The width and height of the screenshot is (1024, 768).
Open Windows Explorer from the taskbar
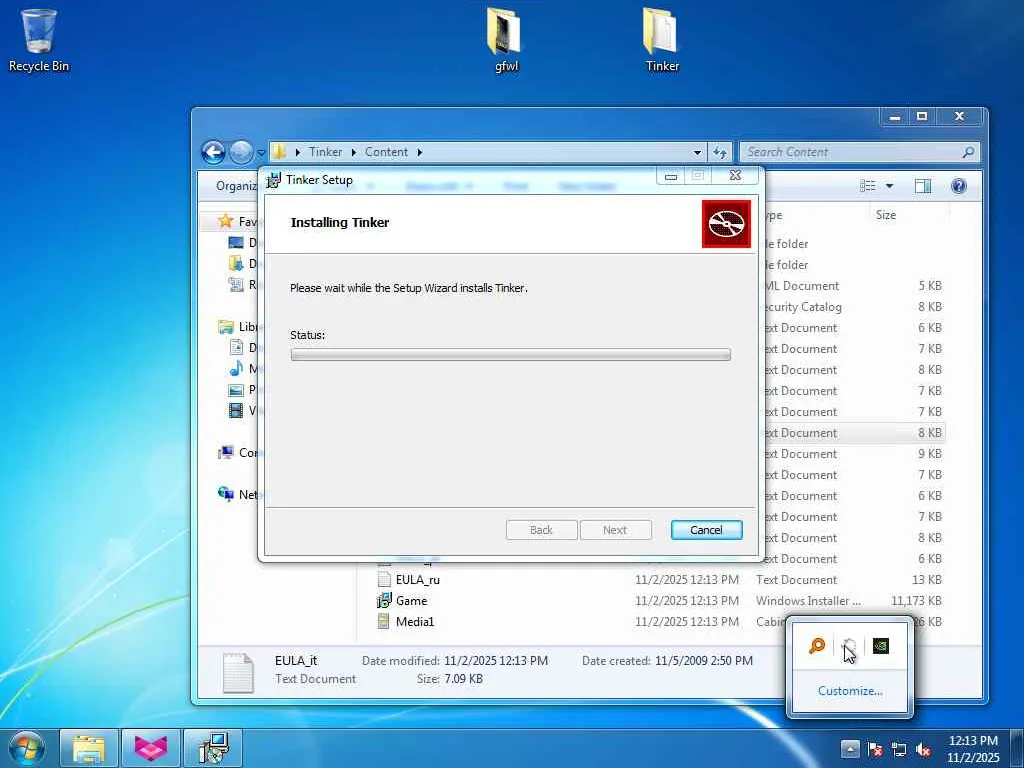[89, 748]
